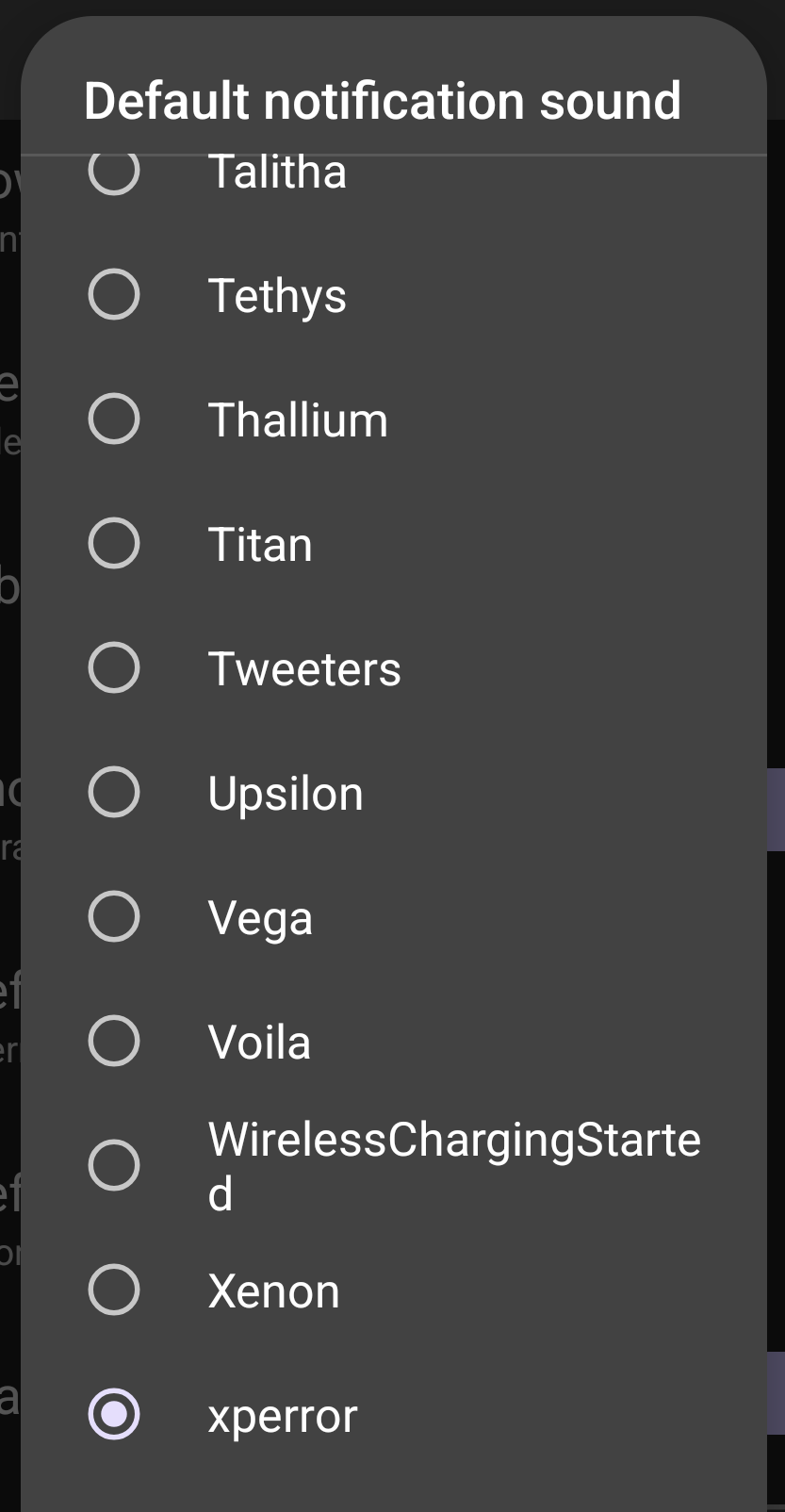The width and height of the screenshot is (785, 1512).
Task: Click the selected xperror radio button
Action: click(x=114, y=1414)
